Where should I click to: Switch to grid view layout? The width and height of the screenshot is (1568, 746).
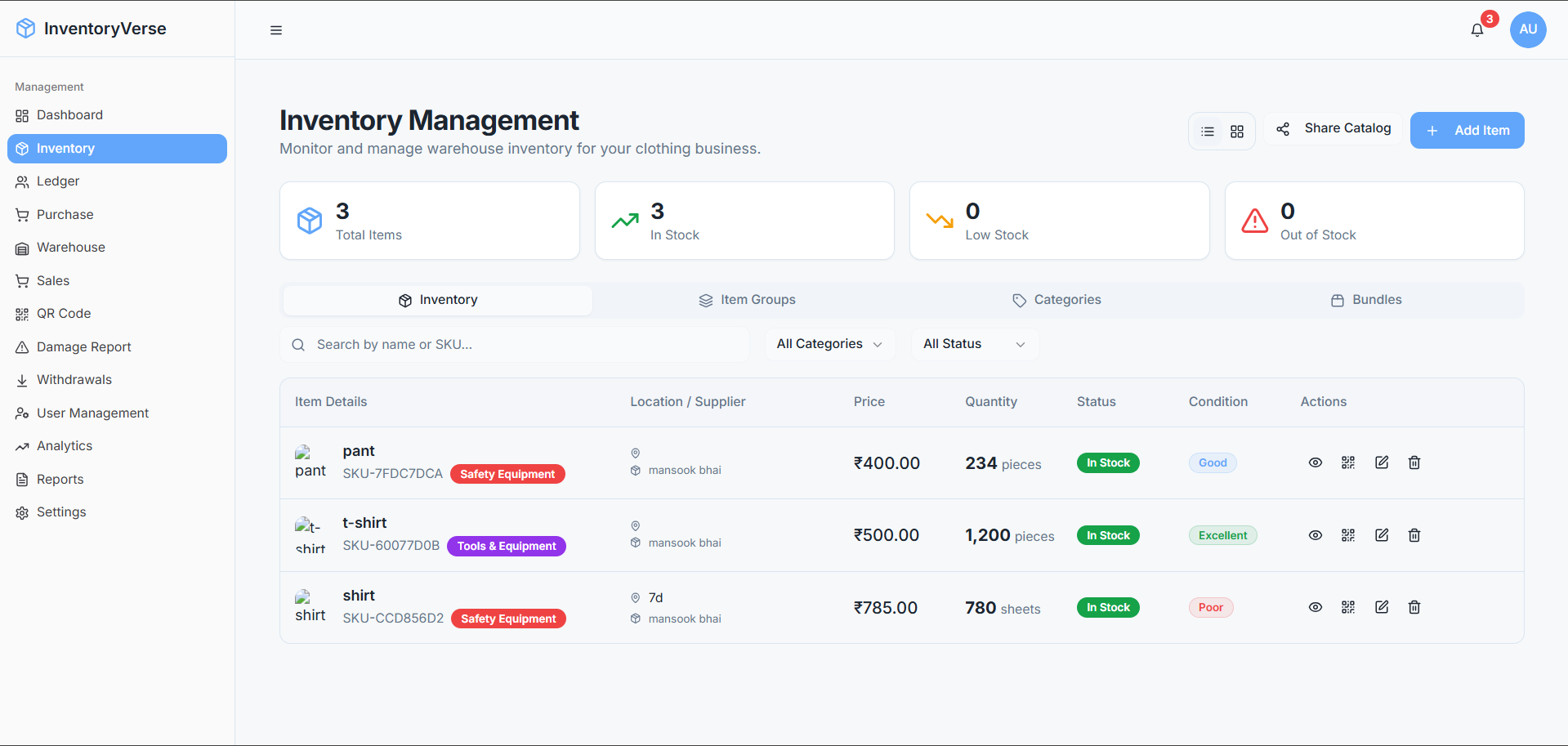point(1236,131)
